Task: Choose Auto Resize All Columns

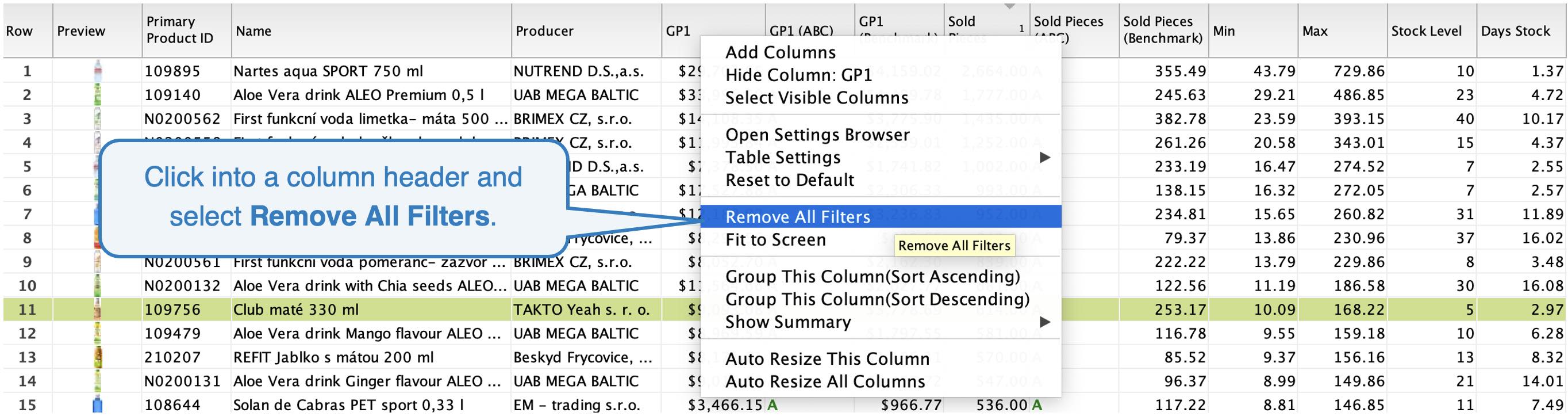Action: (x=825, y=381)
